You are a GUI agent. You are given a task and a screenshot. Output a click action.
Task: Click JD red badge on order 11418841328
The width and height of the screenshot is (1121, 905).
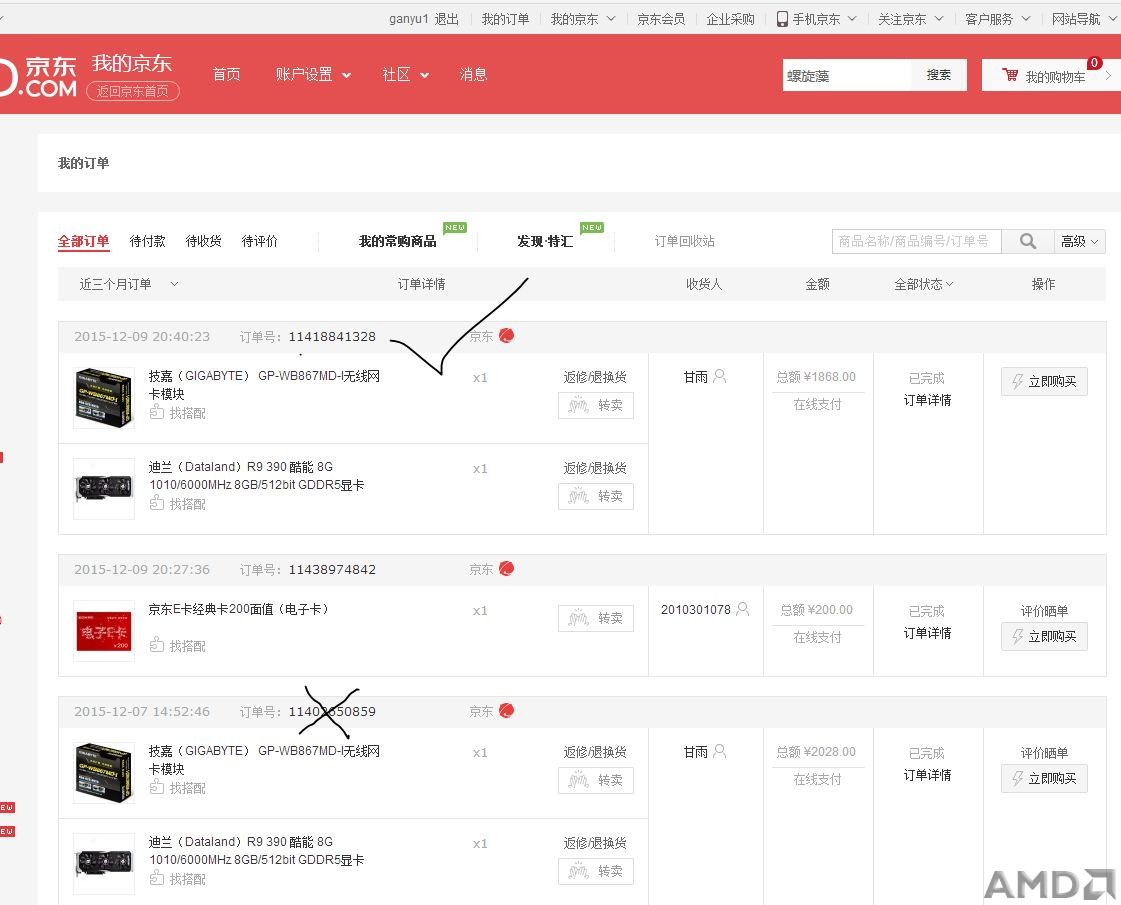point(507,335)
